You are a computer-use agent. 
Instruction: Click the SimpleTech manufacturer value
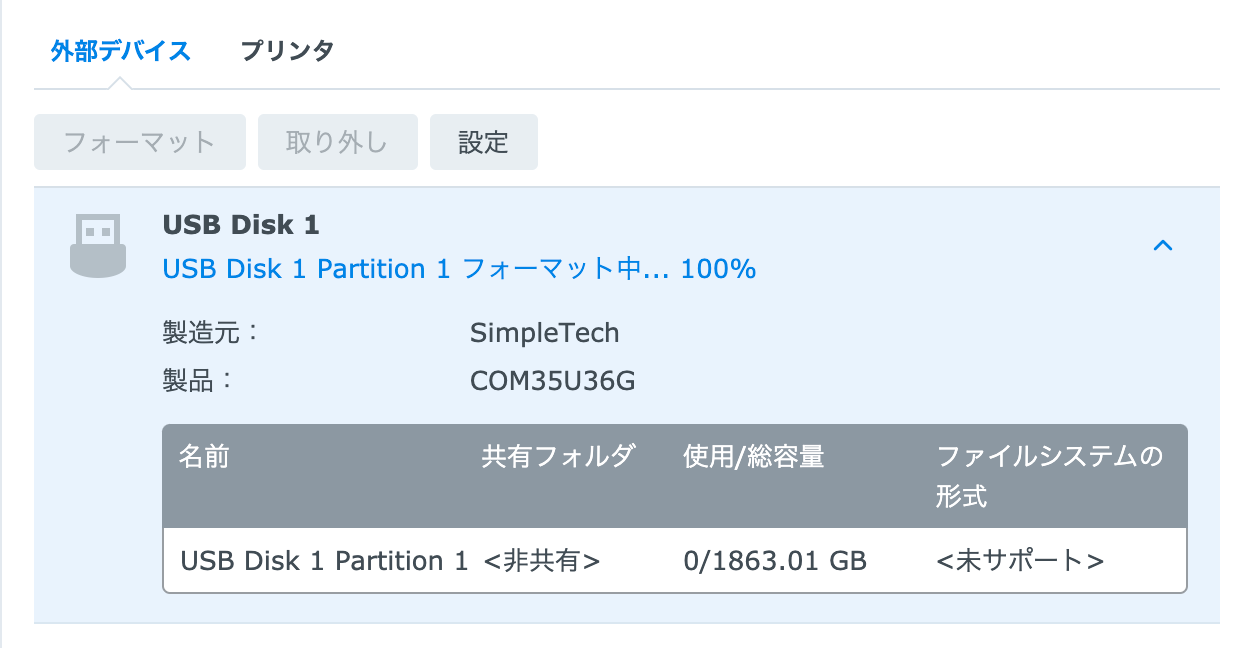[545, 333]
